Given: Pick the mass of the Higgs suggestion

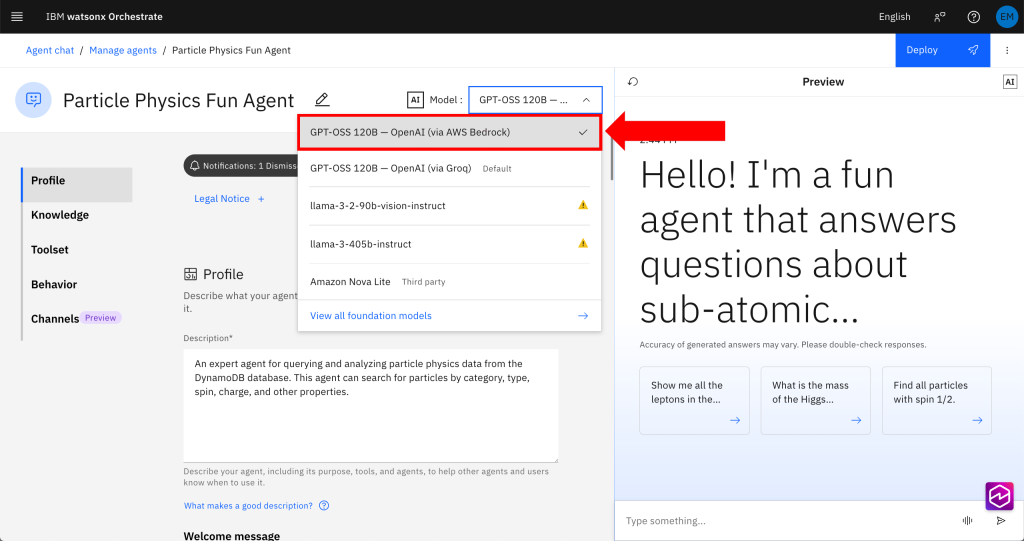Looking at the screenshot, I should 815,401.
